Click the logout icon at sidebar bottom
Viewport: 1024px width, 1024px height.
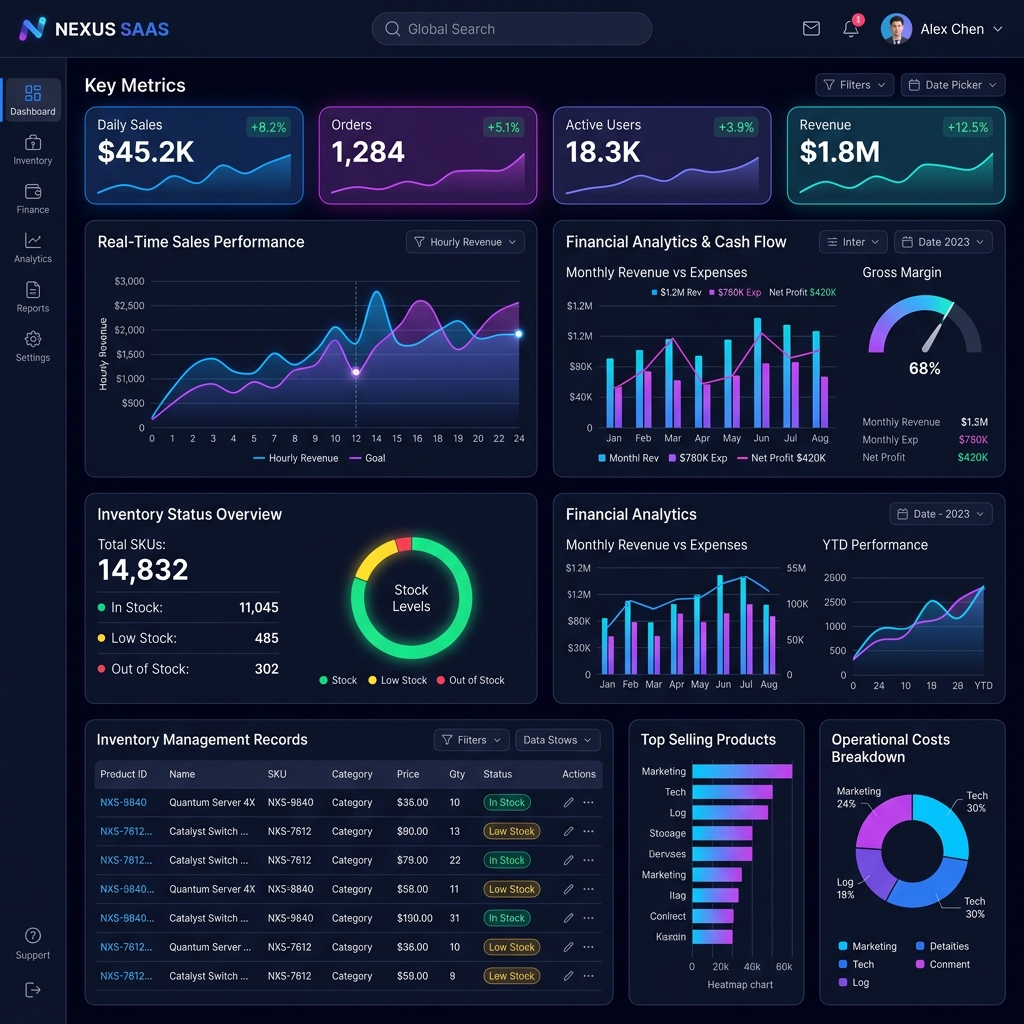33,990
